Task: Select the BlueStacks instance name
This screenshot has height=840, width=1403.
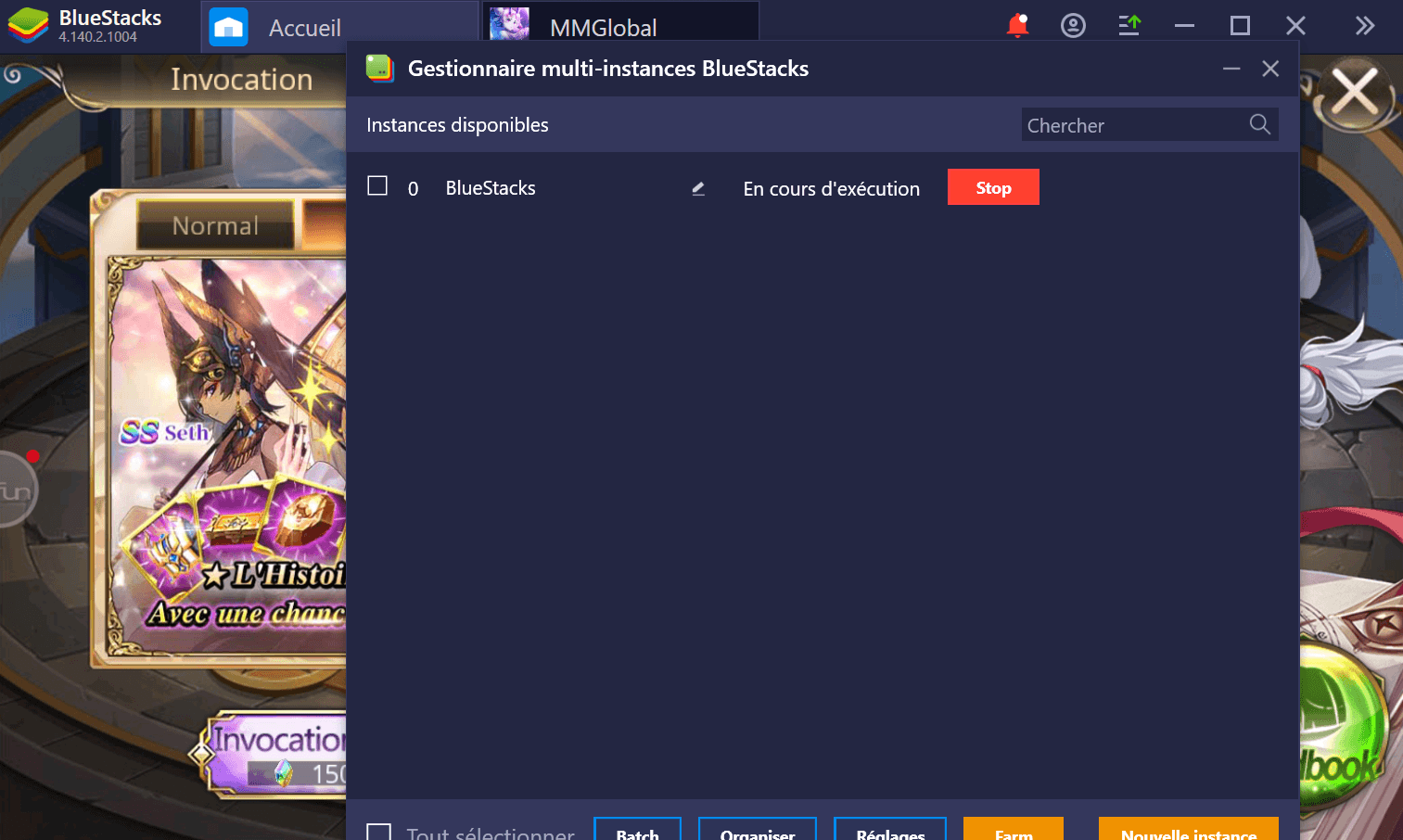Action: 491,188
